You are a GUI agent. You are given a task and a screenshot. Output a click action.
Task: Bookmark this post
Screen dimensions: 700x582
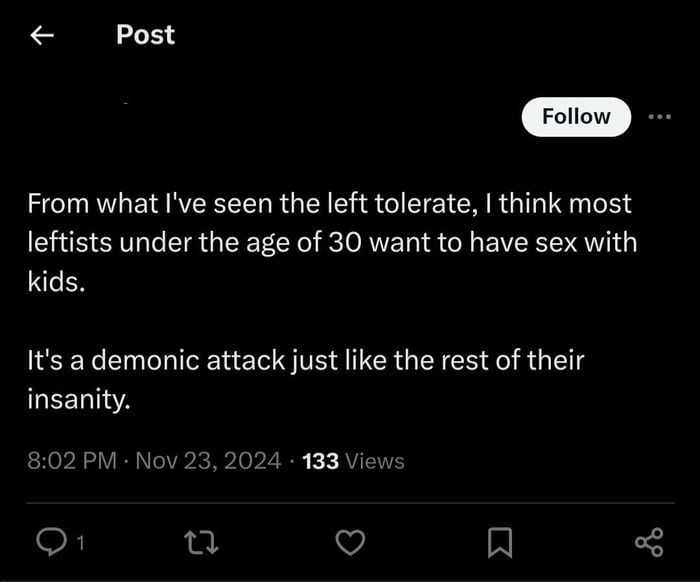click(x=498, y=542)
